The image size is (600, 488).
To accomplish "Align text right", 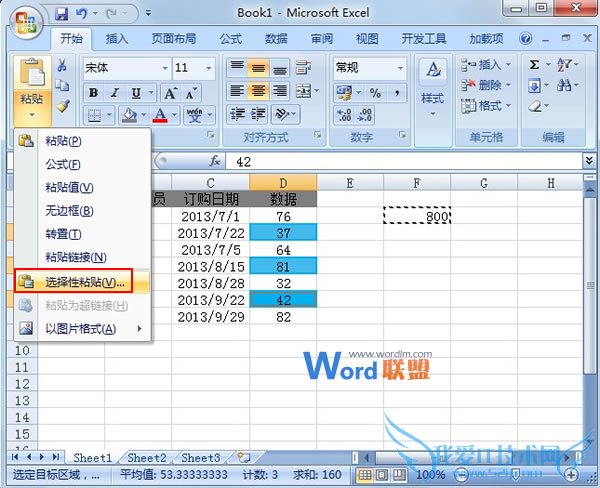I will 280,91.
